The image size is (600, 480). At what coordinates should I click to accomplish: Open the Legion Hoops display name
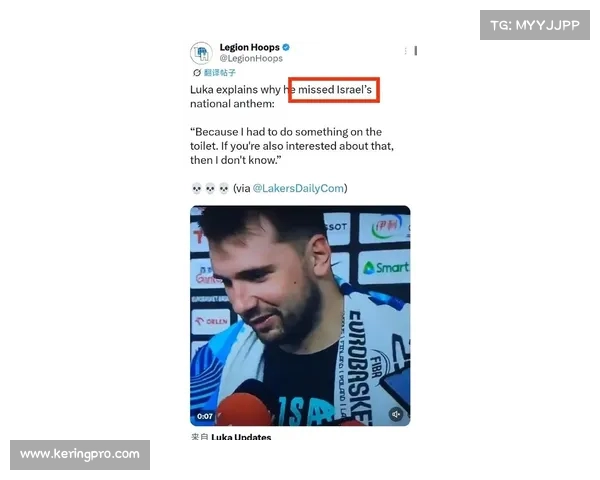coord(249,47)
